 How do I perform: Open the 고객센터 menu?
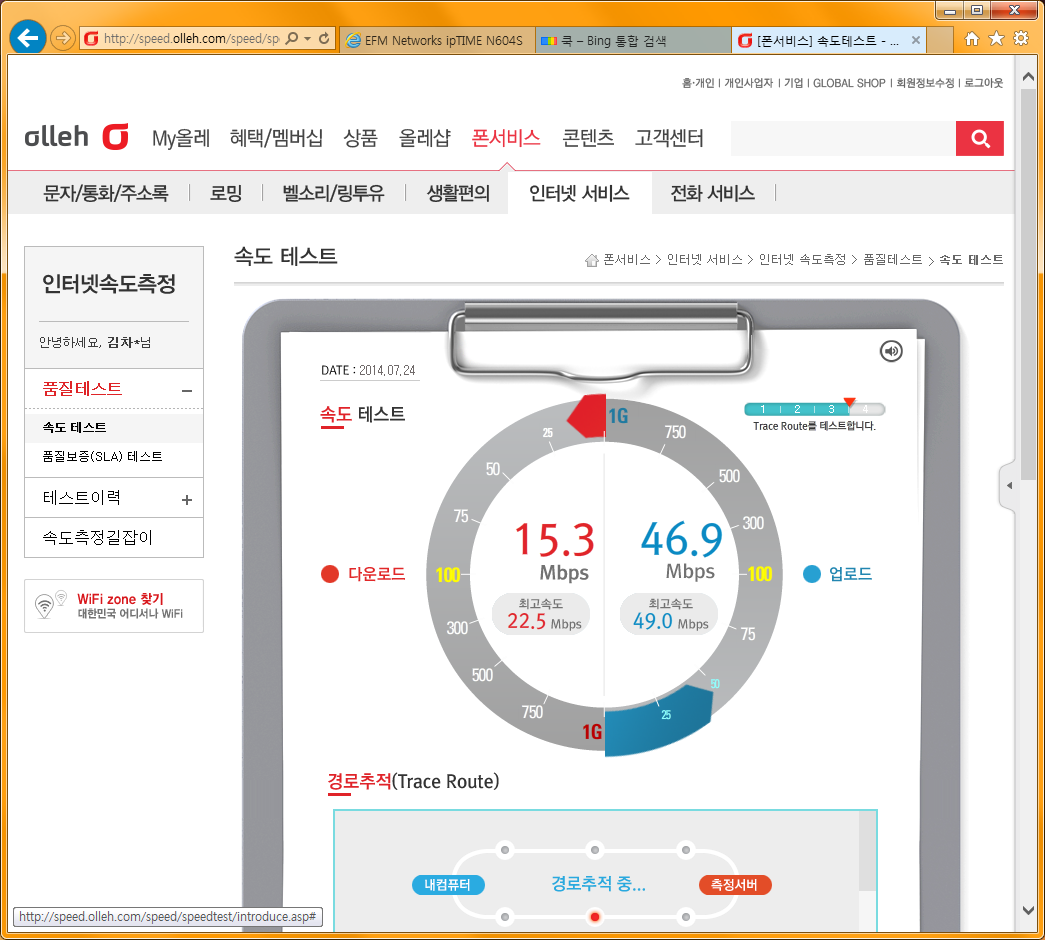(669, 138)
